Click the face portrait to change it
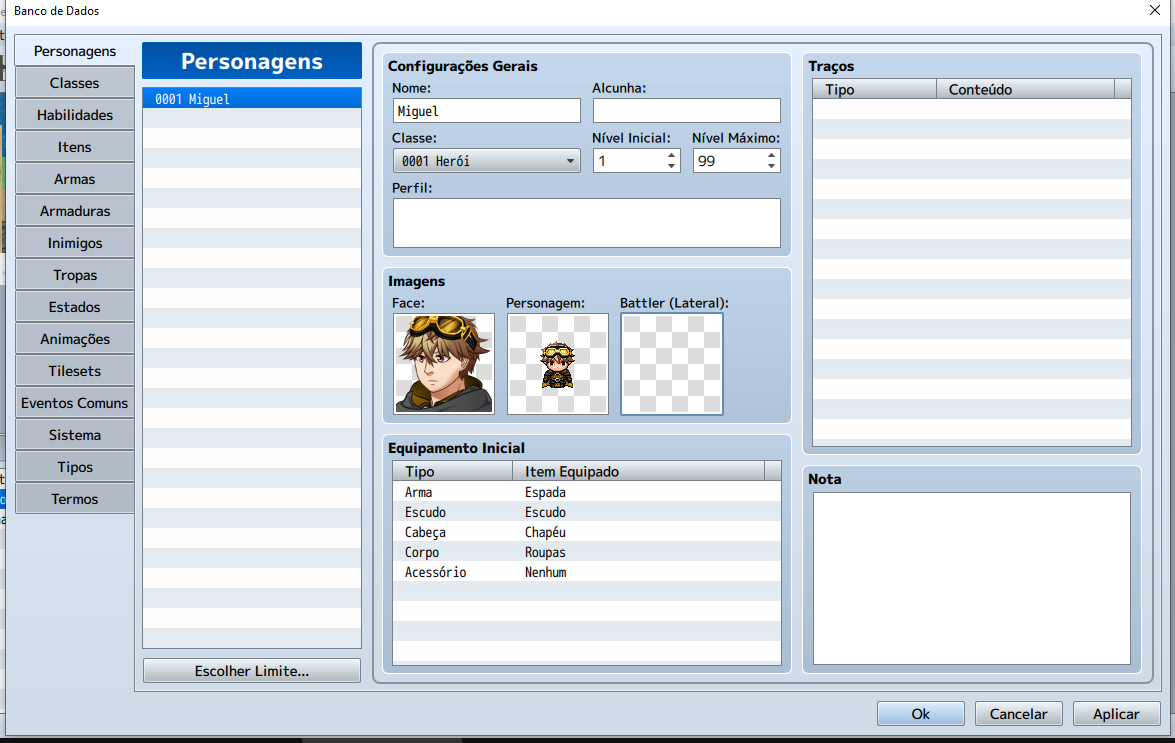1175x743 pixels. point(443,363)
